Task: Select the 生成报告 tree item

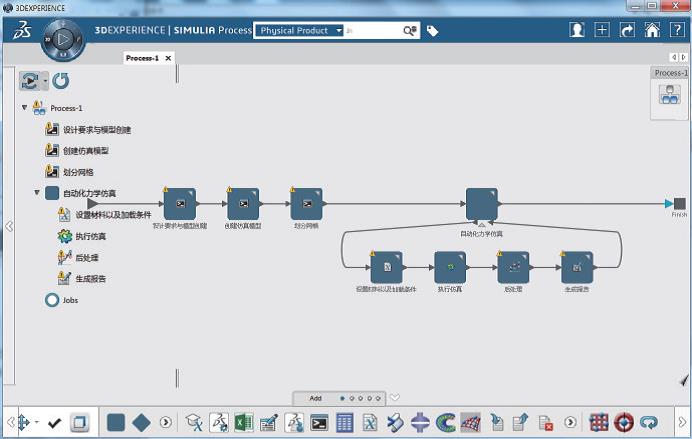Action: (90, 279)
